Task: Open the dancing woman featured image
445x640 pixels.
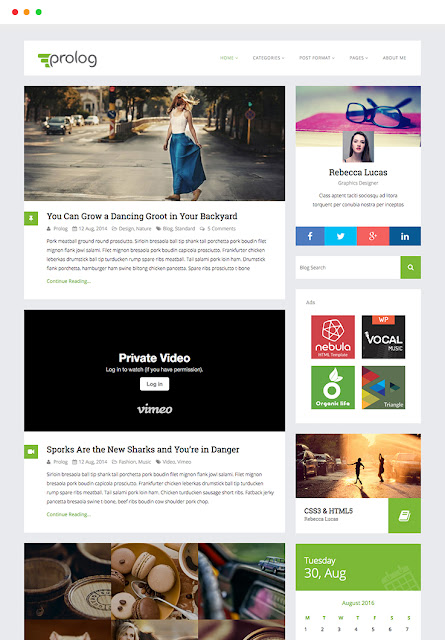Action: coord(154,143)
